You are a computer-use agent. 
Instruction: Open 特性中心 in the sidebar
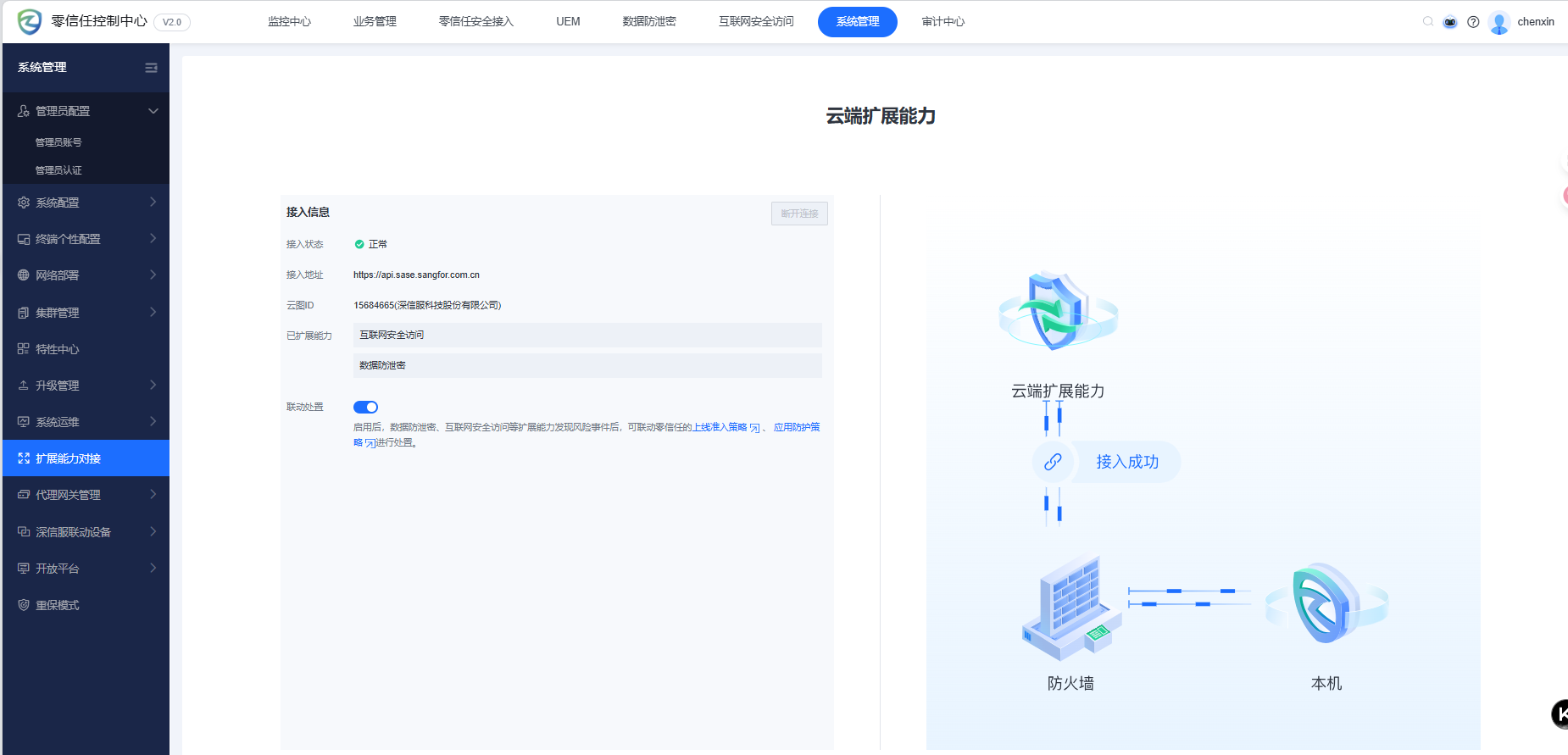(x=58, y=349)
